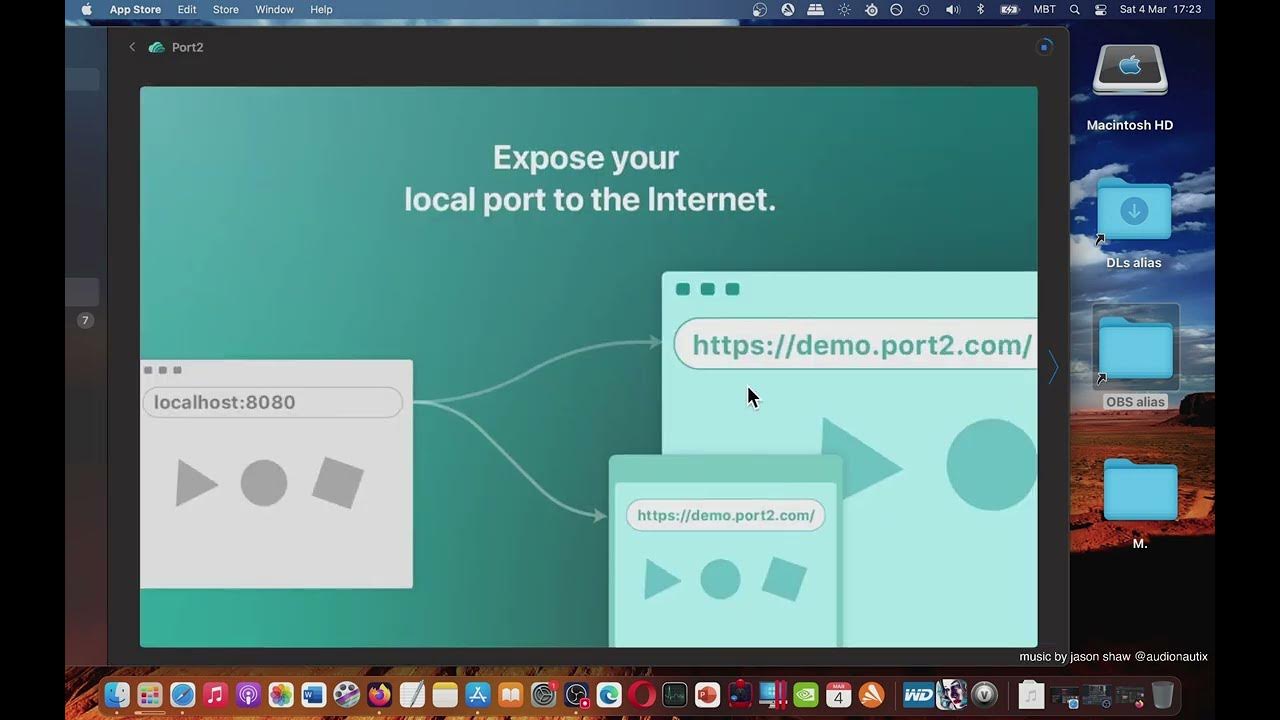
Task: Open System Preferences from the Dock
Action: tap(543, 694)
